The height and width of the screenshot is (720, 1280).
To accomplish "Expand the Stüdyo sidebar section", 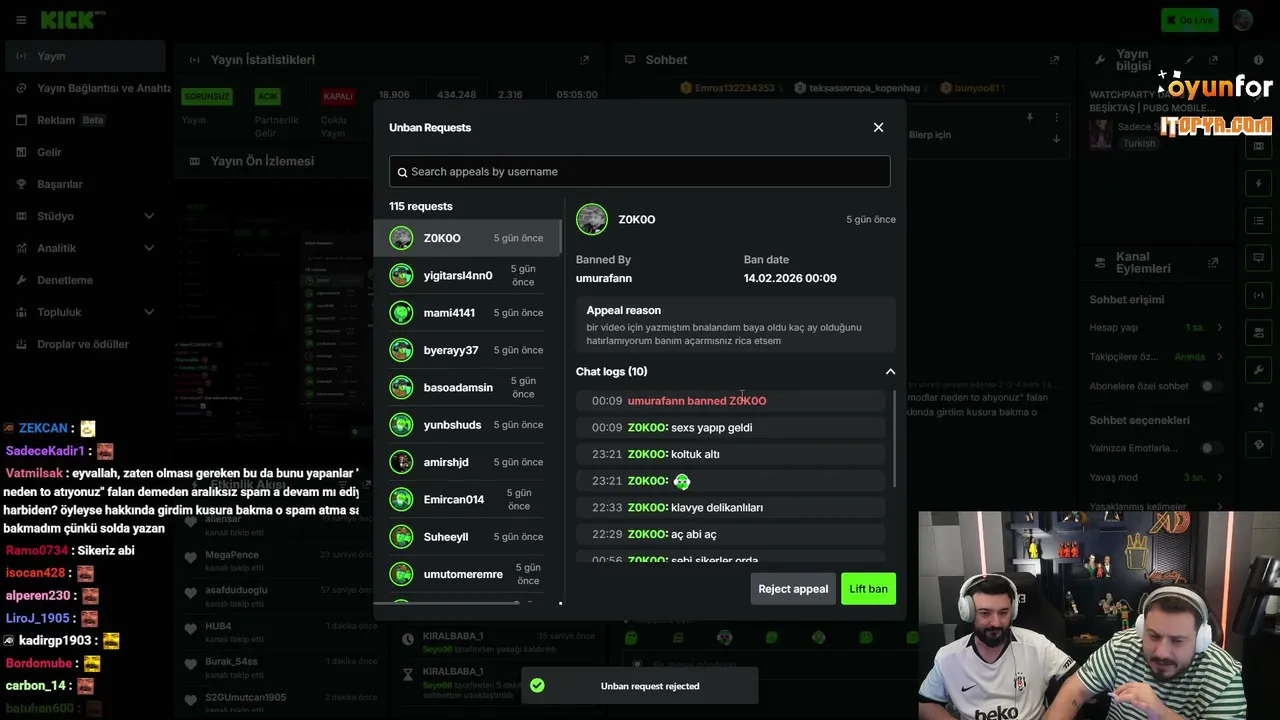I will [149, 216].
